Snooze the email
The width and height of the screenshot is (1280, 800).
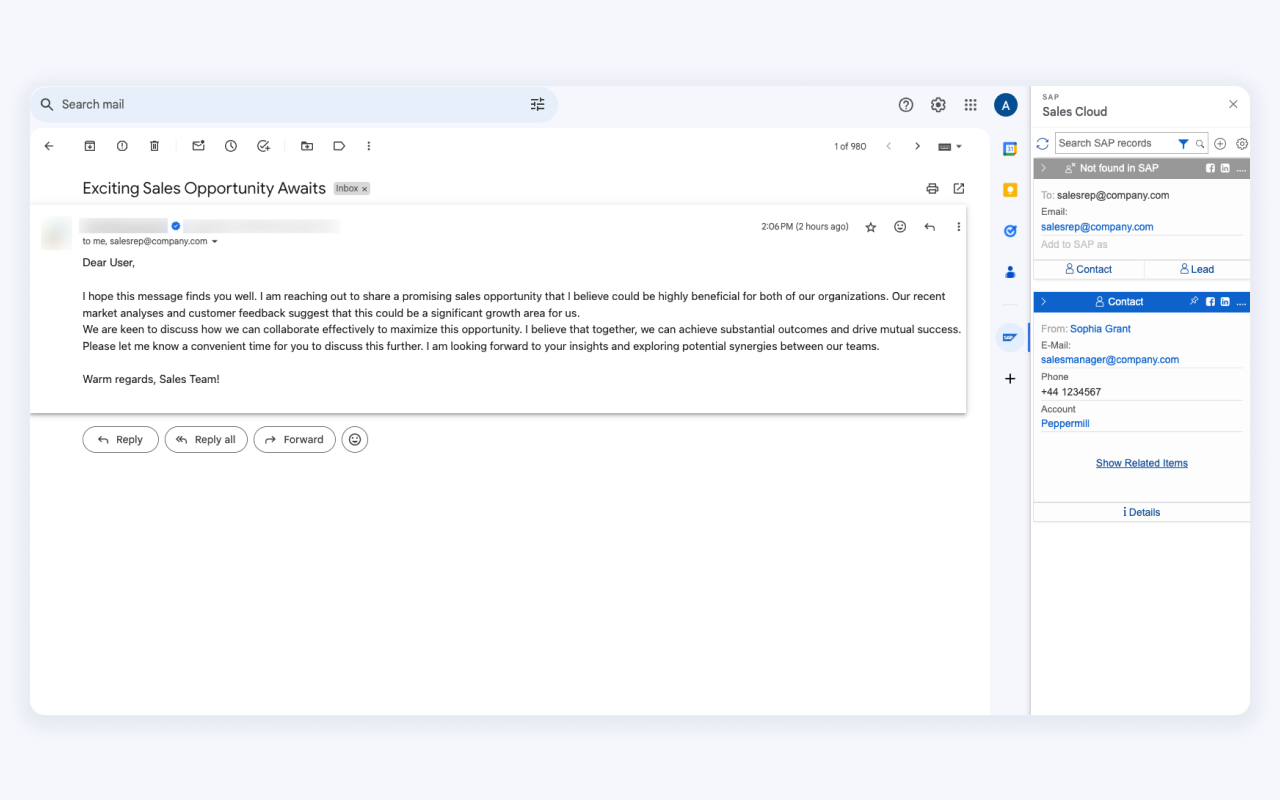coord(230,145)
